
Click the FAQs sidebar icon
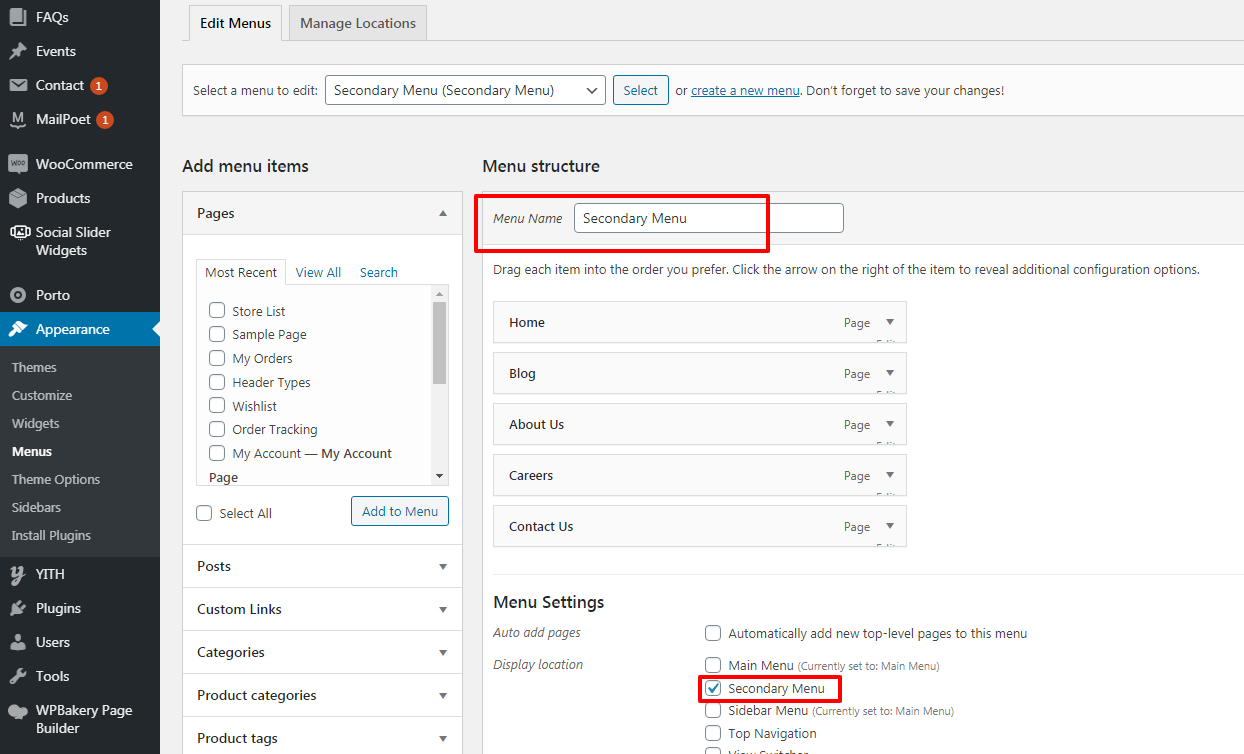tap(18, 17)
